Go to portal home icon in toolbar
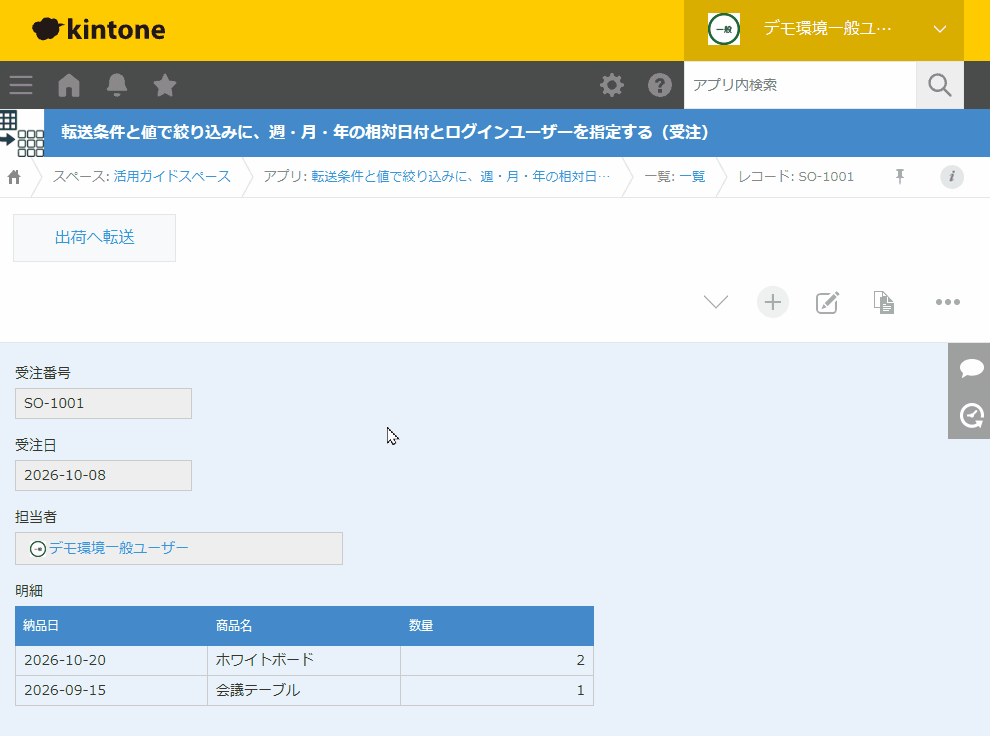This screenshot has height=736, width=990. (69, 85)
